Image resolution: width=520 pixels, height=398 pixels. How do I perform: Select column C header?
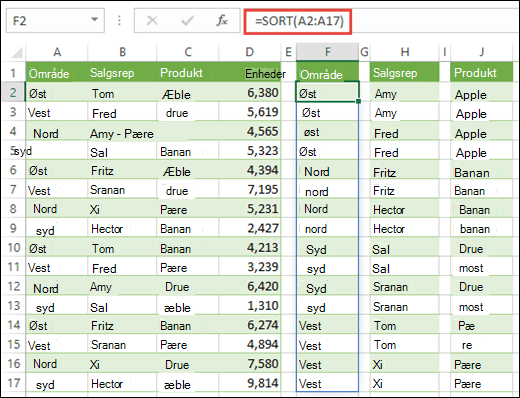[x=188, y=52]
